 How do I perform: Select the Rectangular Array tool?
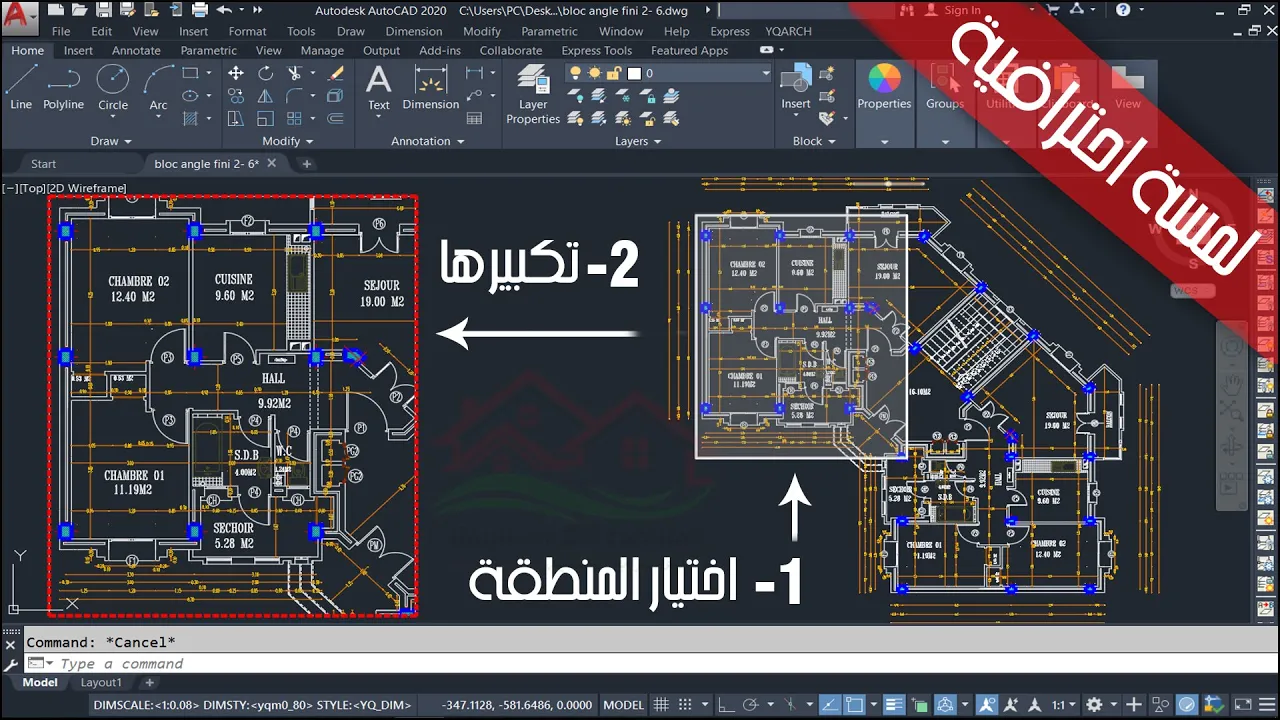point(295,118)
